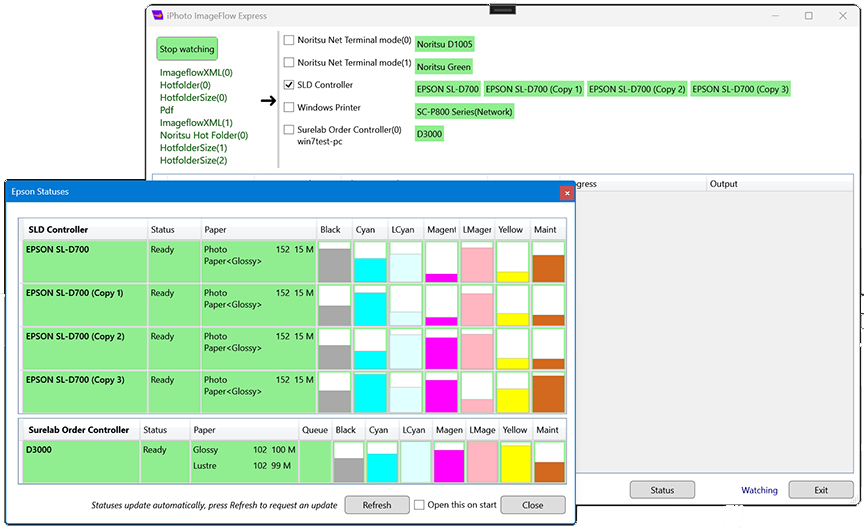Viewport: 864px width, 528px height.
Task: Click Ready status of EPSON SL-D700 (Copy 2)
Action: pyautogui.click(x=162, y=337)
